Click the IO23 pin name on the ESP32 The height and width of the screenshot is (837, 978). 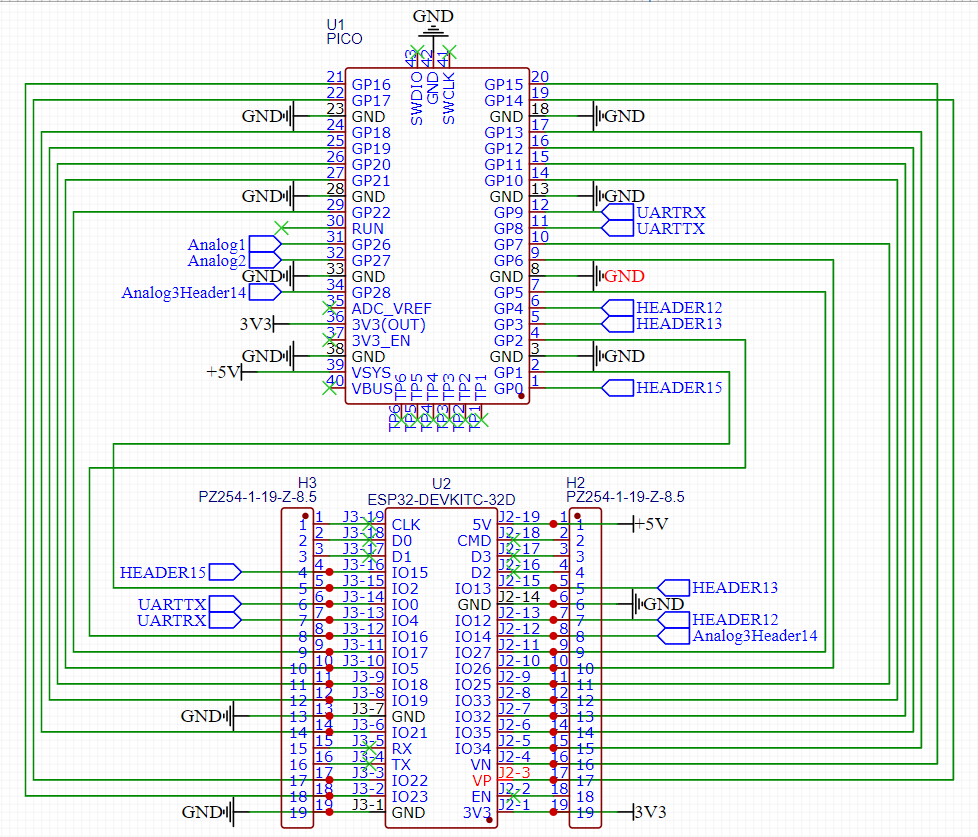(x=410, y=796)
